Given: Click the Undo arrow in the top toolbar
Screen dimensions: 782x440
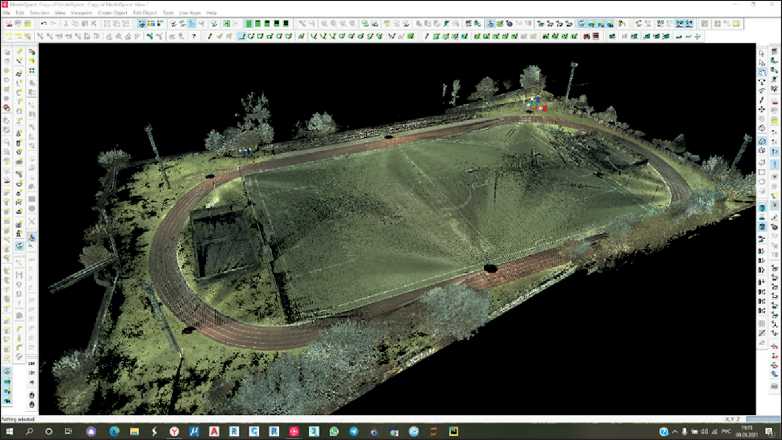Looking at the screenshot, I should [x=43, y=23].
